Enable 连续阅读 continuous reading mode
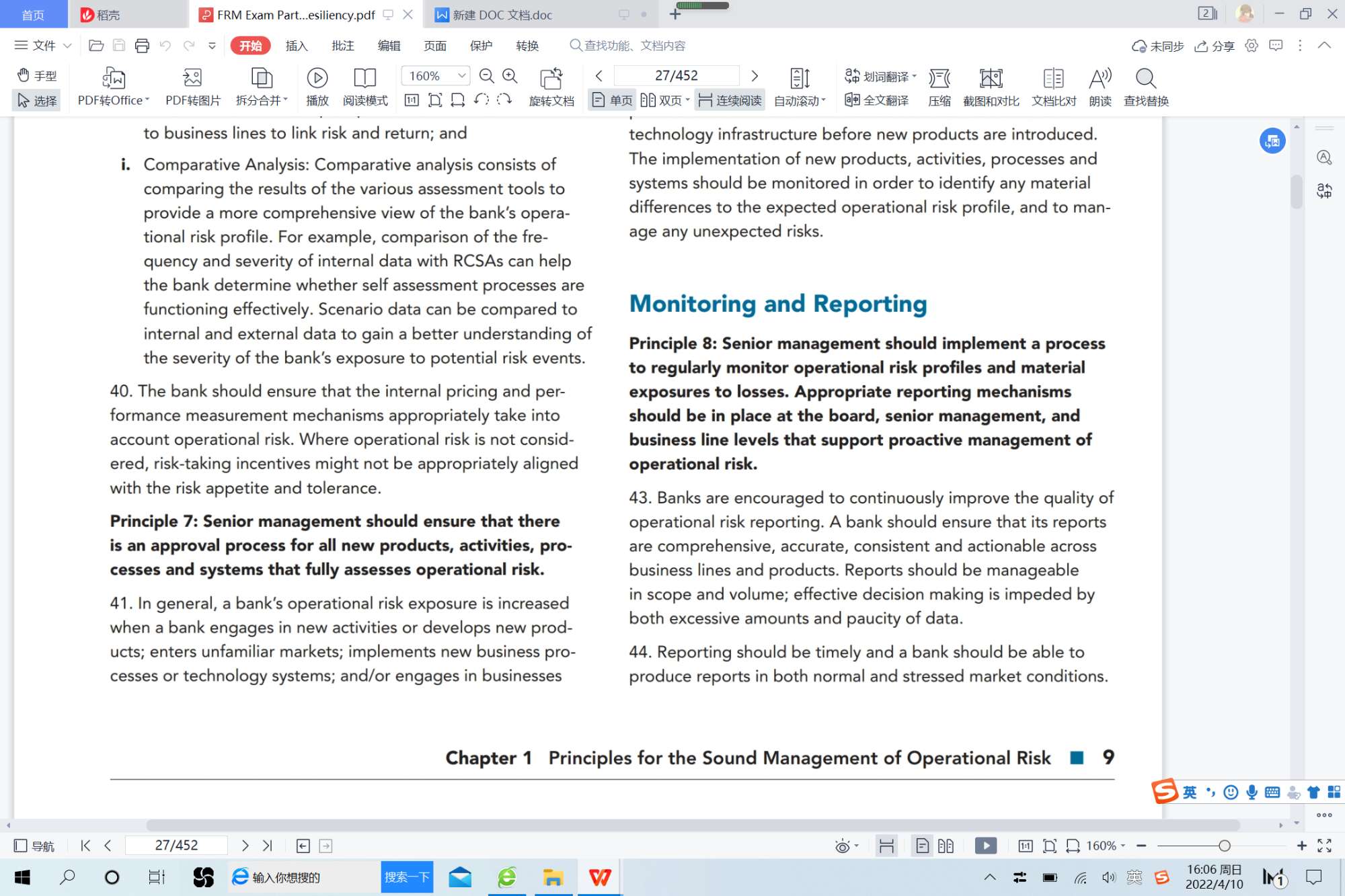Screen dimensions: 1345x896 [730, 100]
